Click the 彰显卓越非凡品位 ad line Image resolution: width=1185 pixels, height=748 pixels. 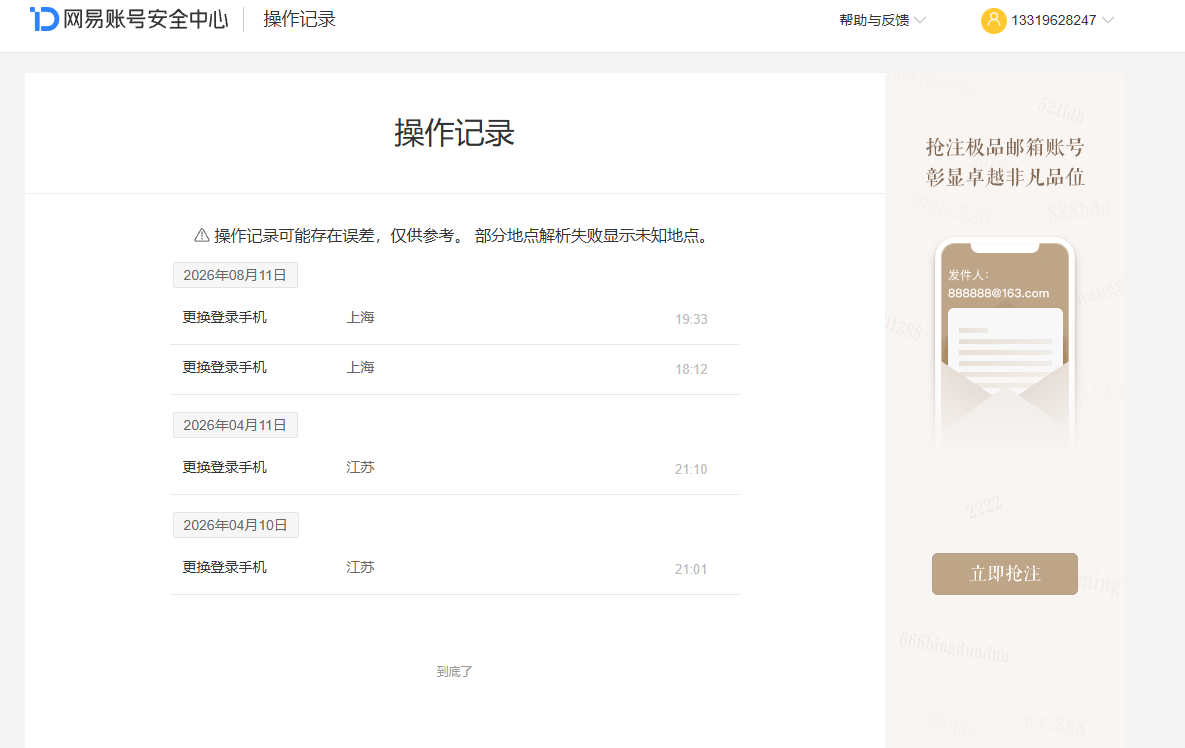click(x=1005, y=177)
